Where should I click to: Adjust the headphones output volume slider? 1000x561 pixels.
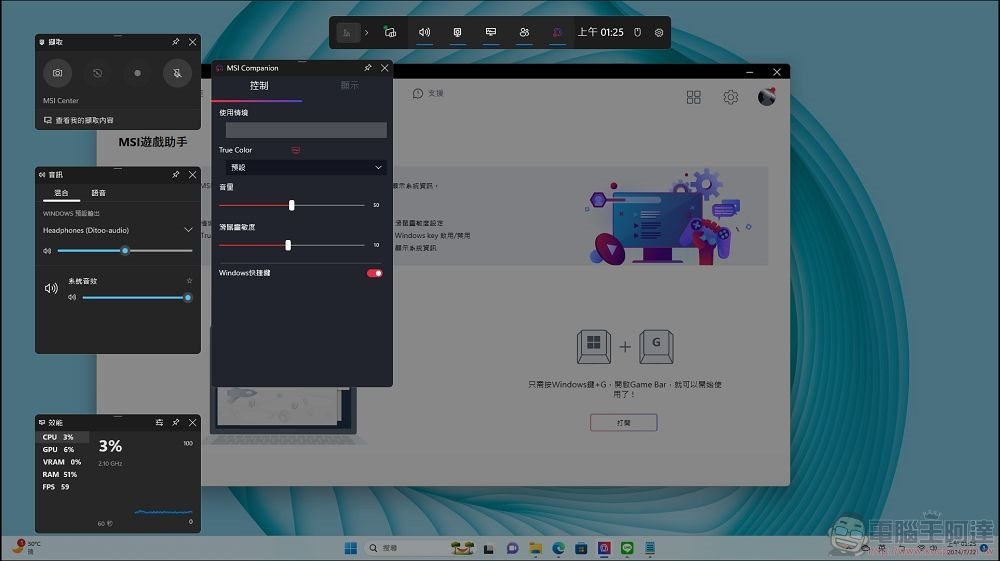(x=125, y=251)
